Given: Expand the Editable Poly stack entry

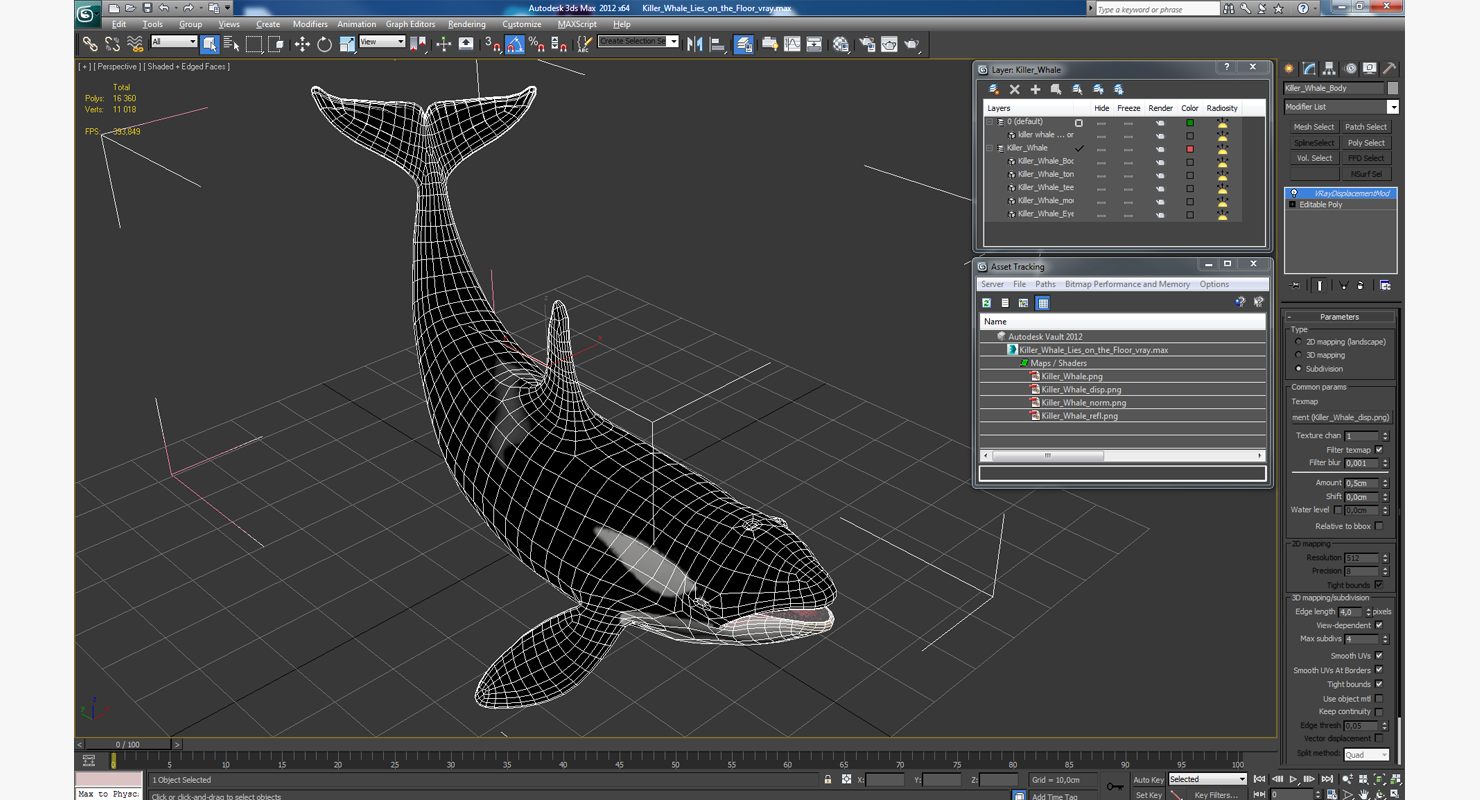Looking at the screenshot, I should pos(1292,205).
